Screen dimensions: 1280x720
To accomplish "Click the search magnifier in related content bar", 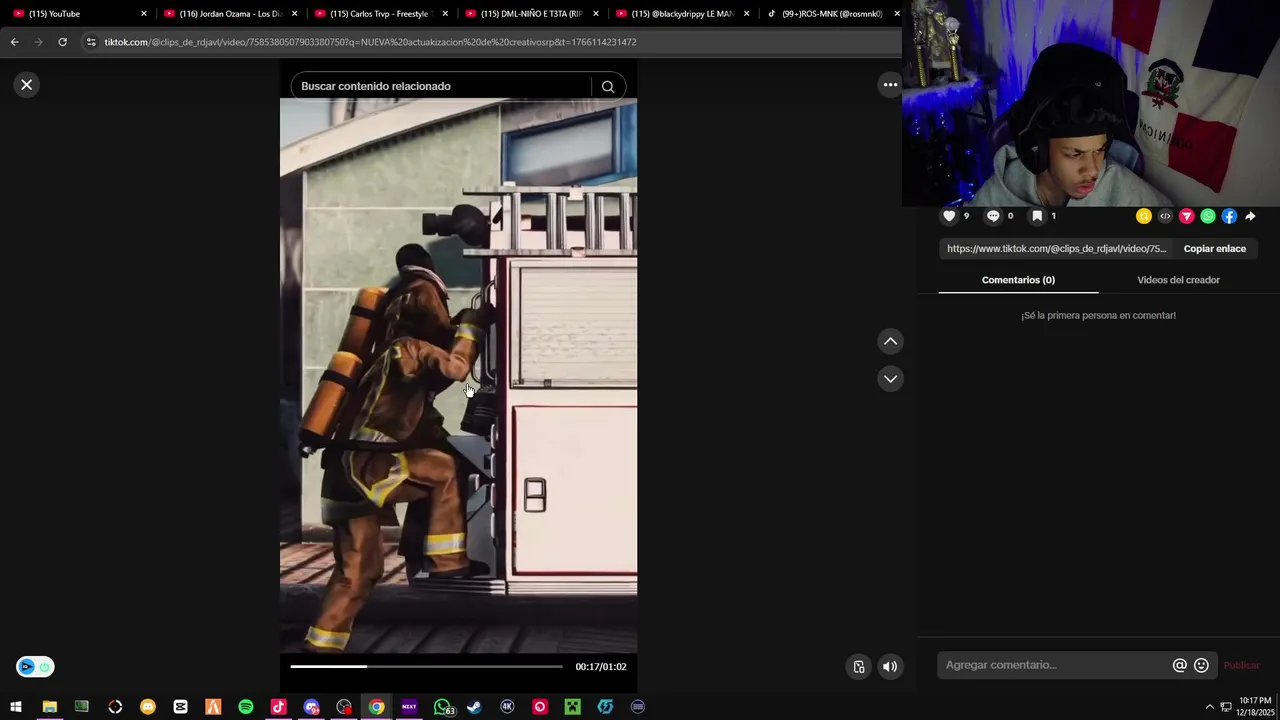I will point(607,86).
